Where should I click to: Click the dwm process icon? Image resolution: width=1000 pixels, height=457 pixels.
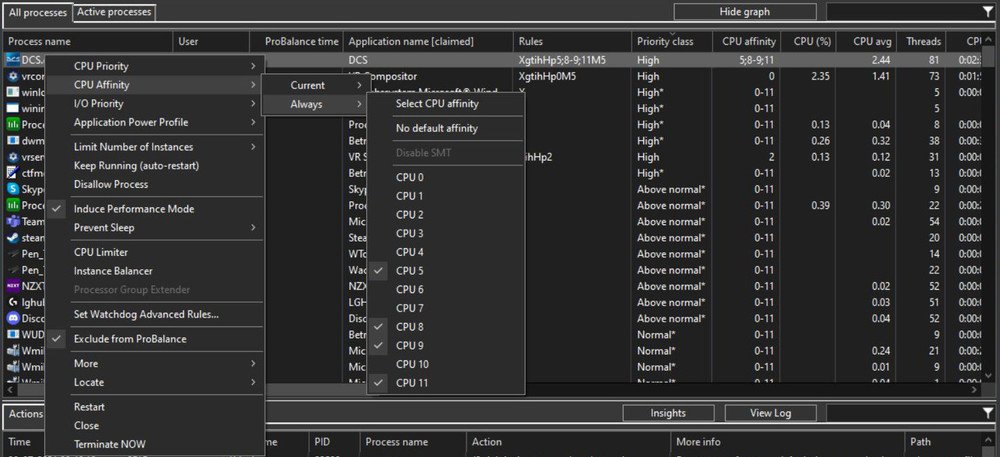(x=13, y=140)
